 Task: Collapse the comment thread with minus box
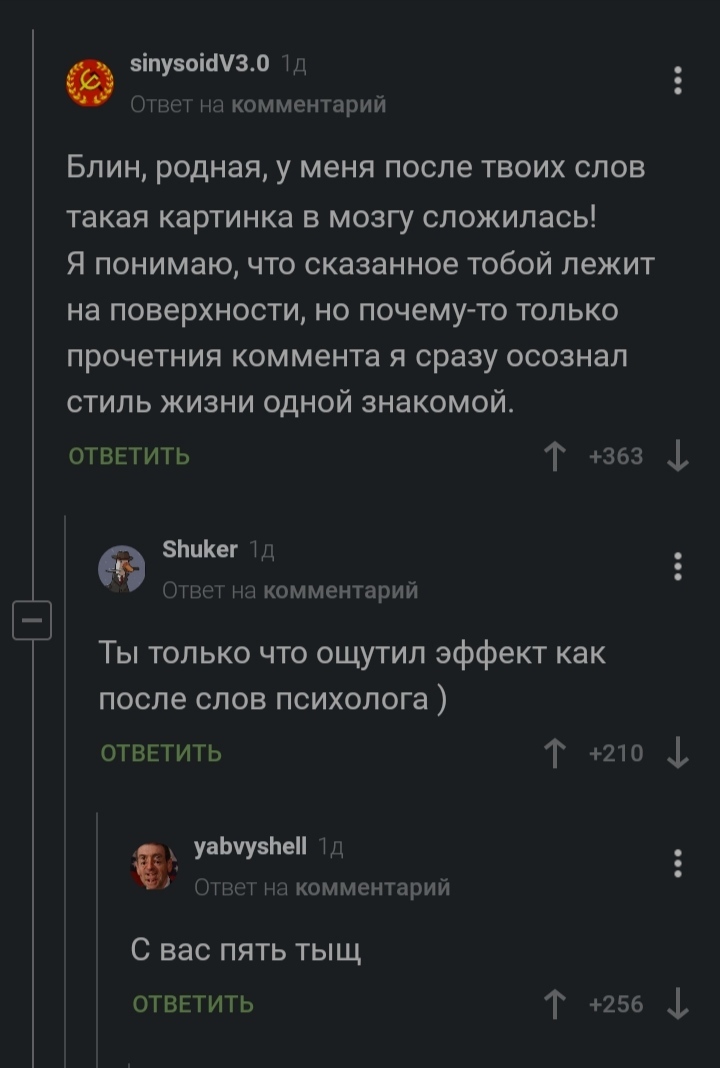click(x=30, y=621)
